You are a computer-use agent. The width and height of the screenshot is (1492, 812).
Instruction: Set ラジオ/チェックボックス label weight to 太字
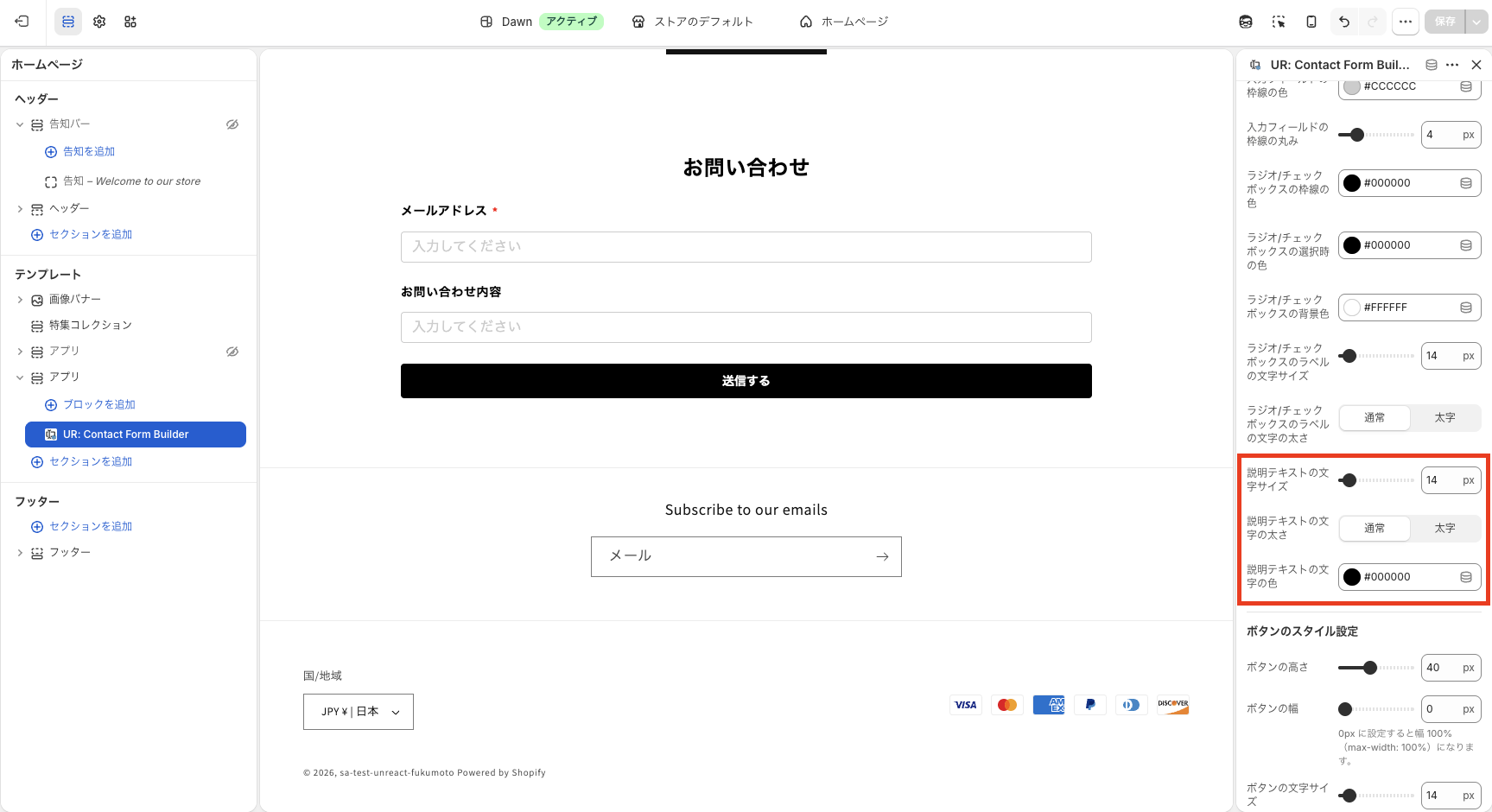1445,418
